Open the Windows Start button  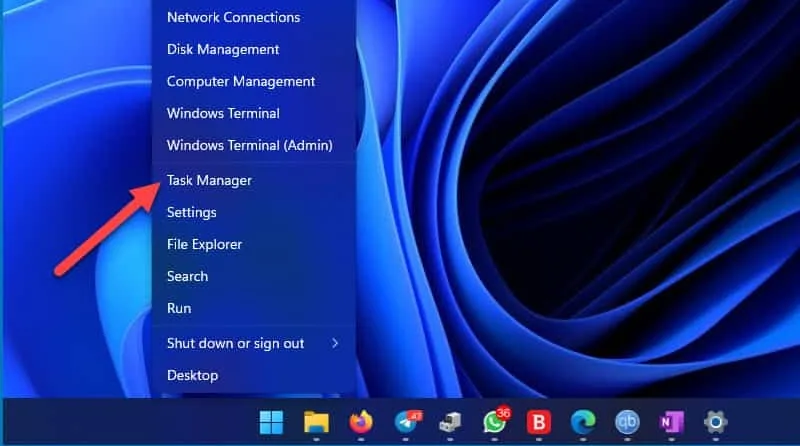click(x=271, y=423)
